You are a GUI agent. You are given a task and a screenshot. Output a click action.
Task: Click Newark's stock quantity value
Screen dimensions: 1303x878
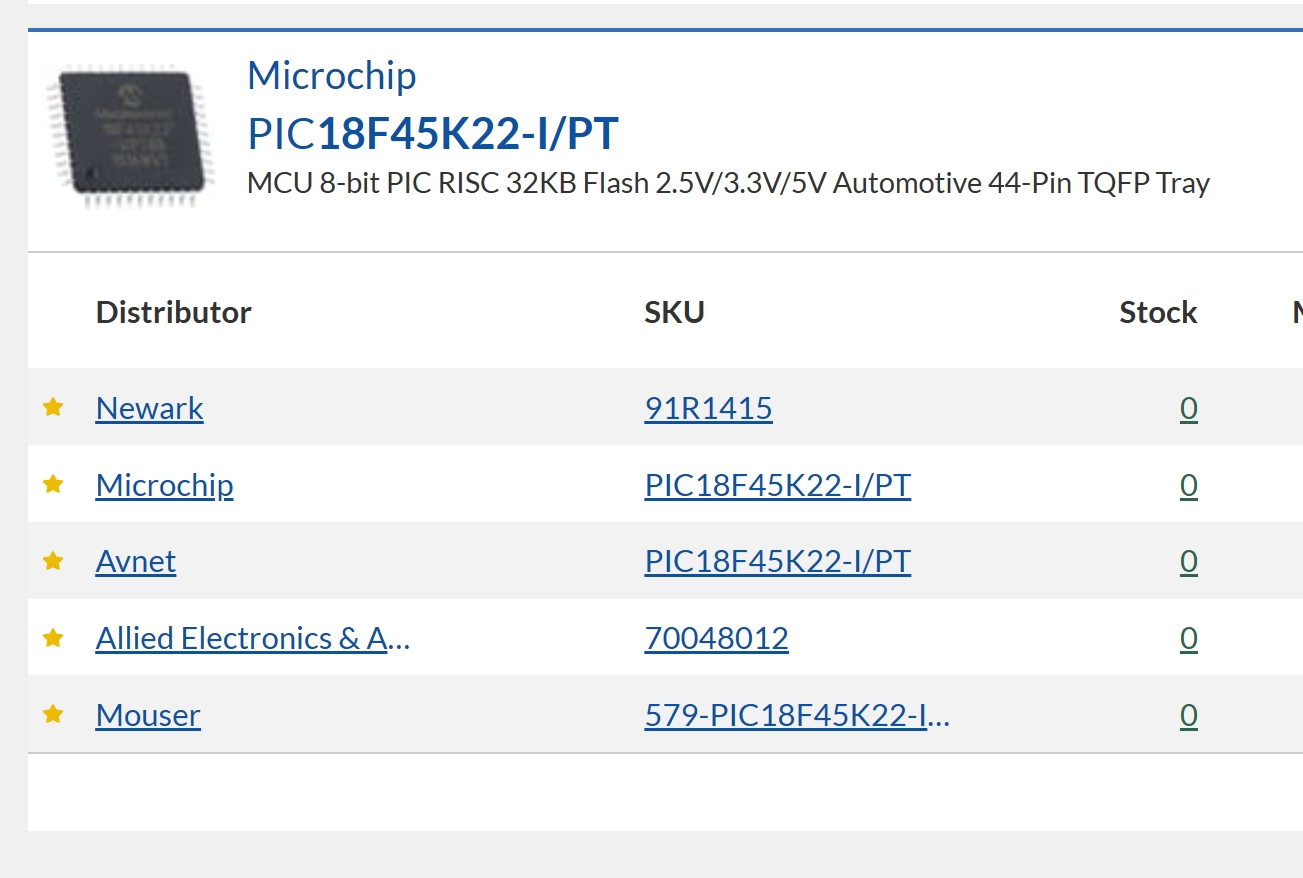(x=1189, y=408)
